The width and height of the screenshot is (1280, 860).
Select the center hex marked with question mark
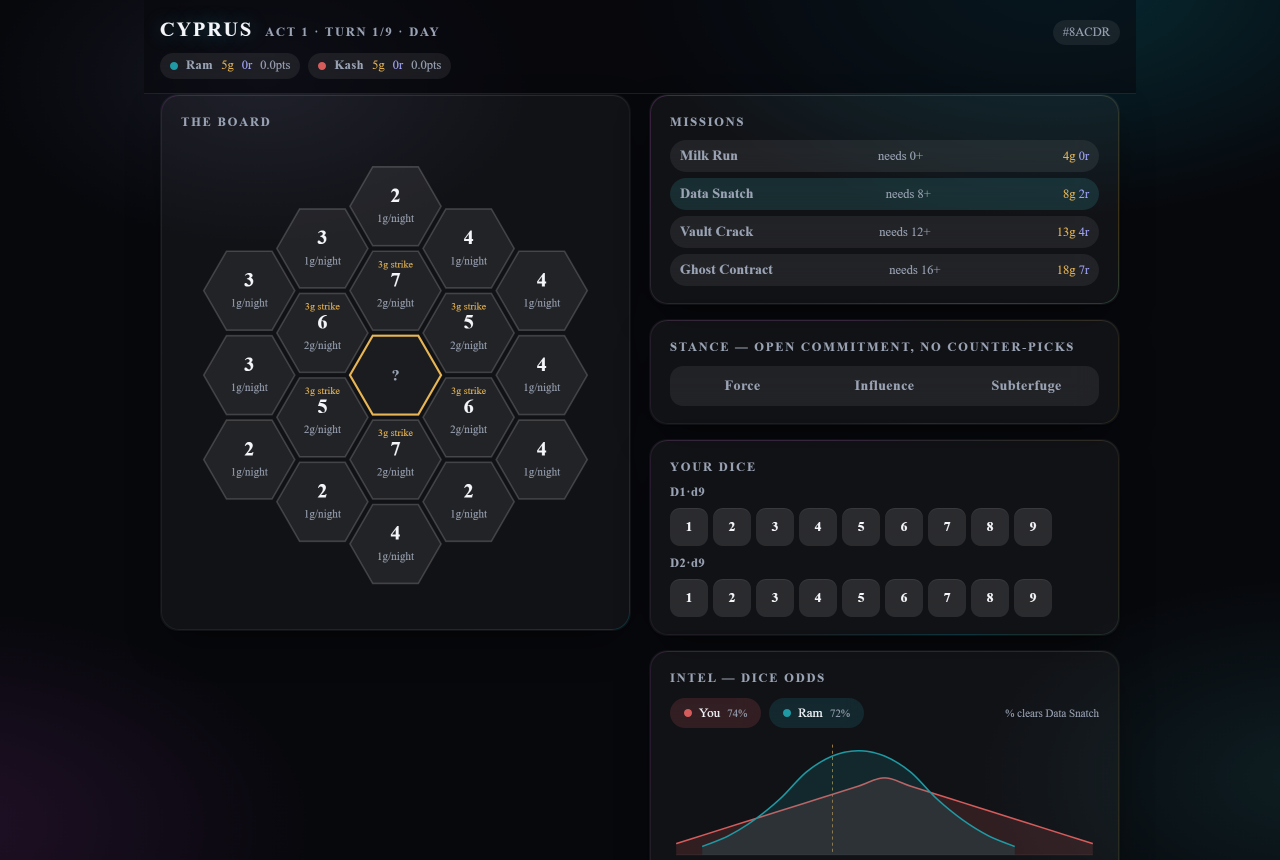pos(395,375)
